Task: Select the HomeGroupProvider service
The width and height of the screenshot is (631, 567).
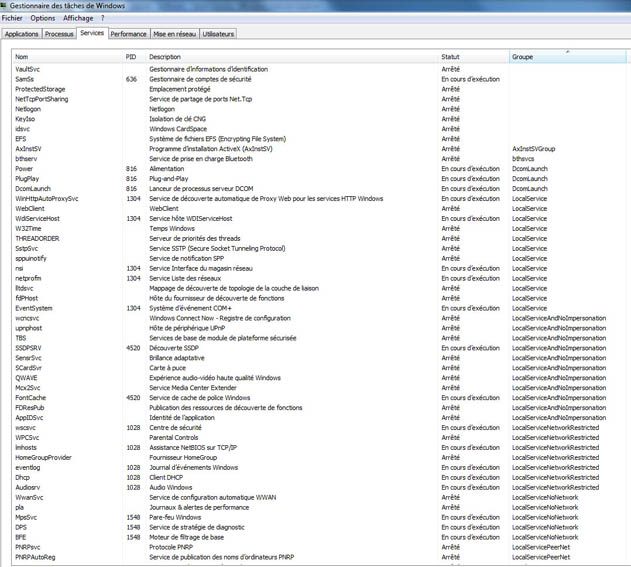Action: [x=43, y=458]
